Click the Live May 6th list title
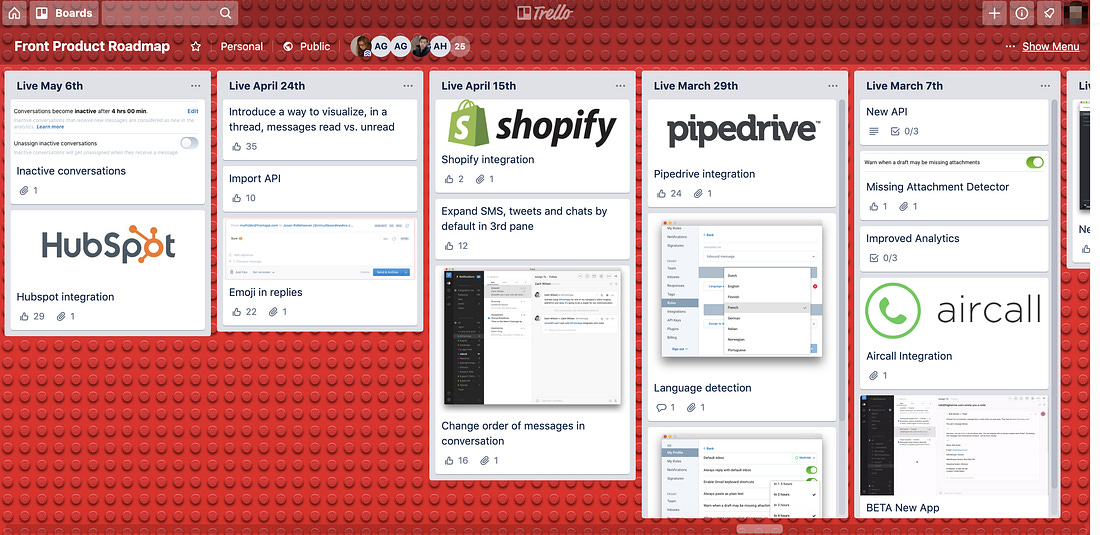This screenshot has height=535, width=1100. point(50,86)
